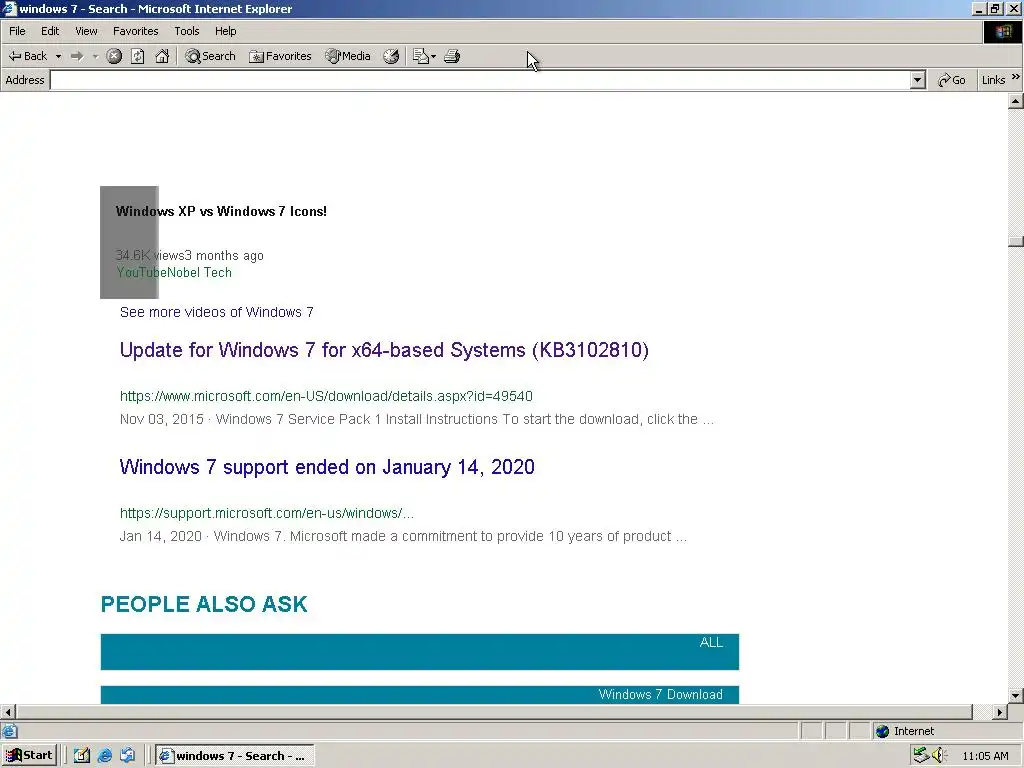Click the Internet zone status indicator
The height and width of the screenshot is (768, 1024).
point(905,731)
